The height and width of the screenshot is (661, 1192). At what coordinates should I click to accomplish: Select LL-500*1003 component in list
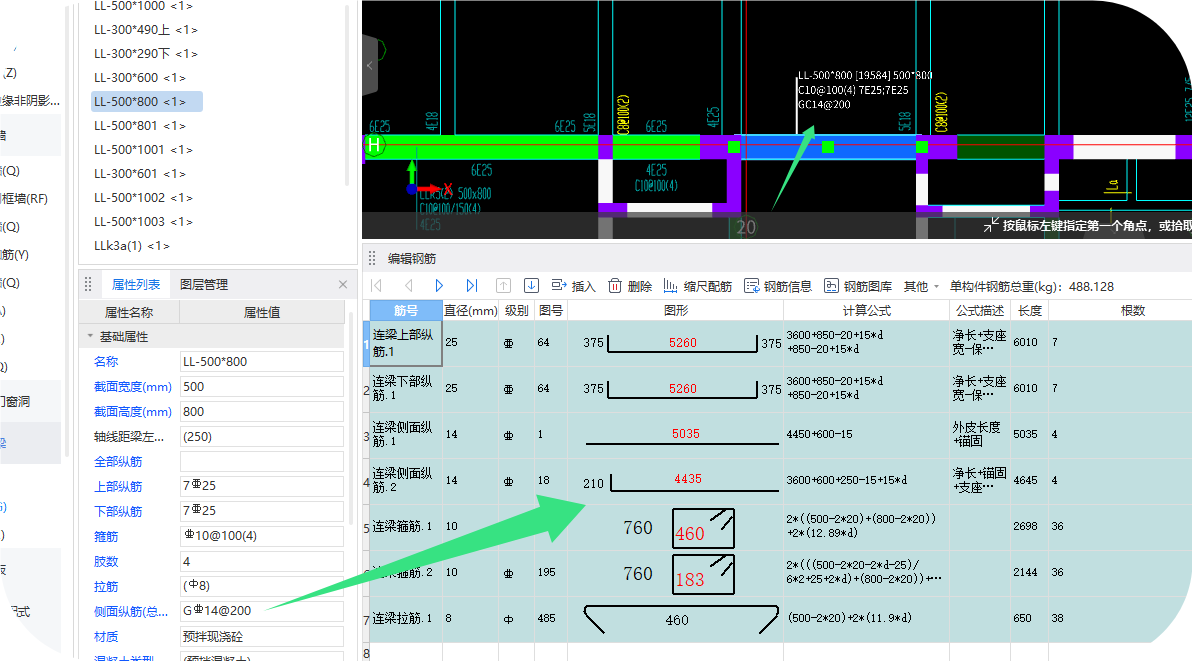(144, 221)
